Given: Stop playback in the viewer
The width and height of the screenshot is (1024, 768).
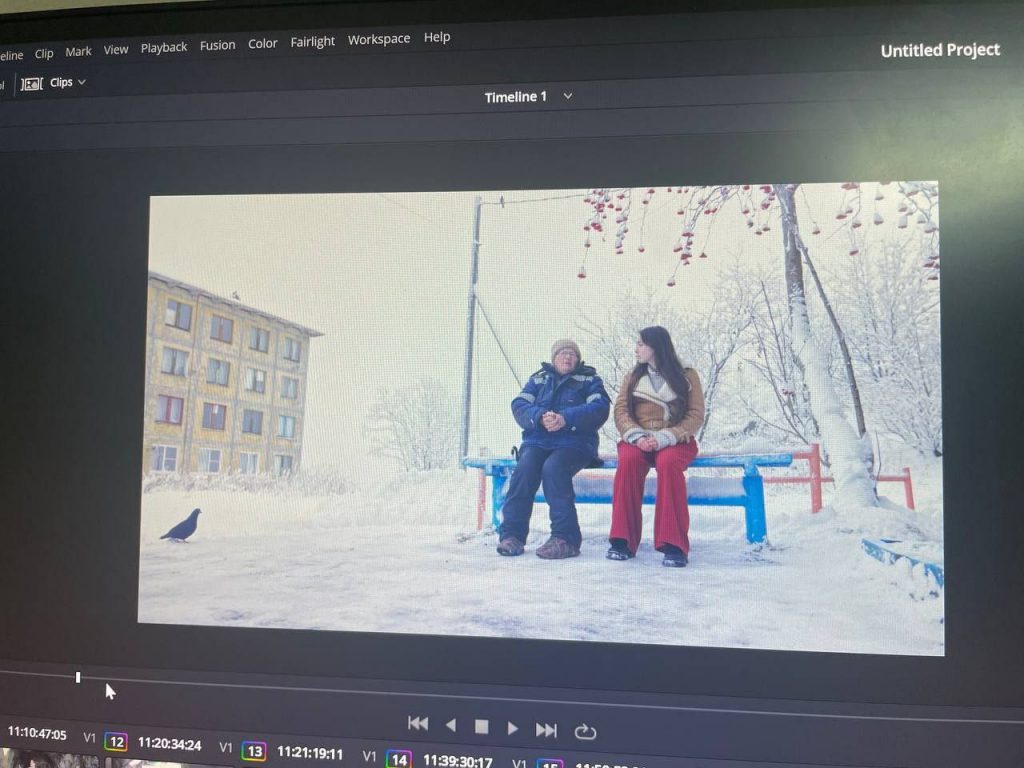Looking at the screenshot, I should tap(481, 727).
